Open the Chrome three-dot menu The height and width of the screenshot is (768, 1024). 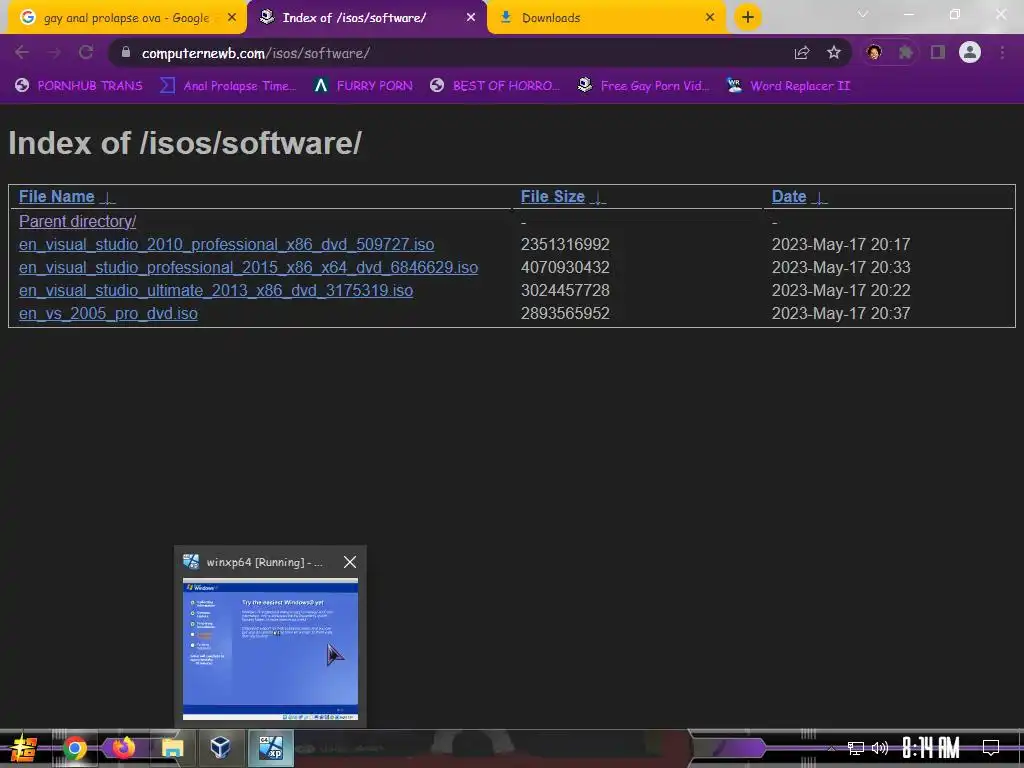coord(1002,53)
